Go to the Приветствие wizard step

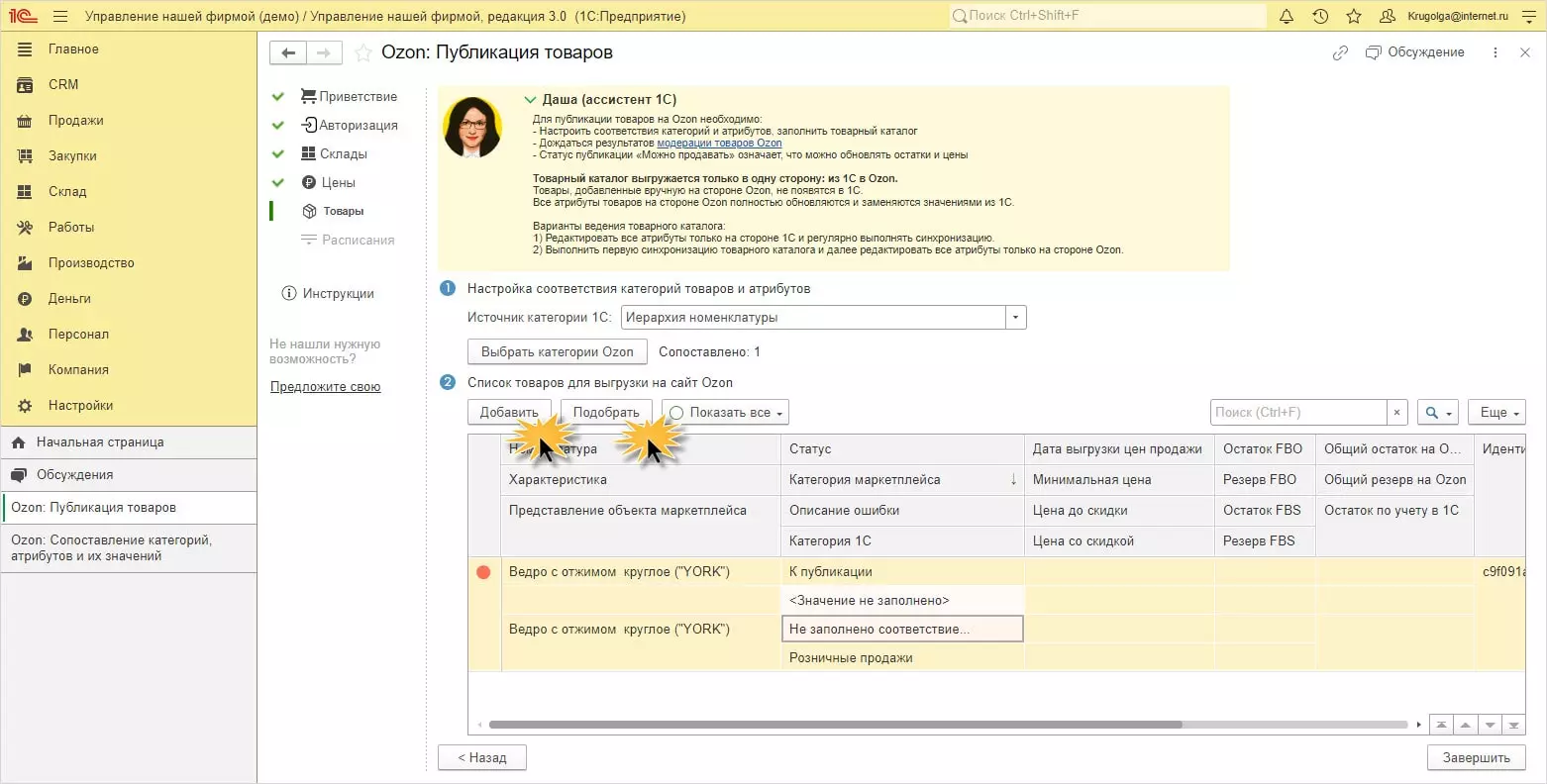349,96
